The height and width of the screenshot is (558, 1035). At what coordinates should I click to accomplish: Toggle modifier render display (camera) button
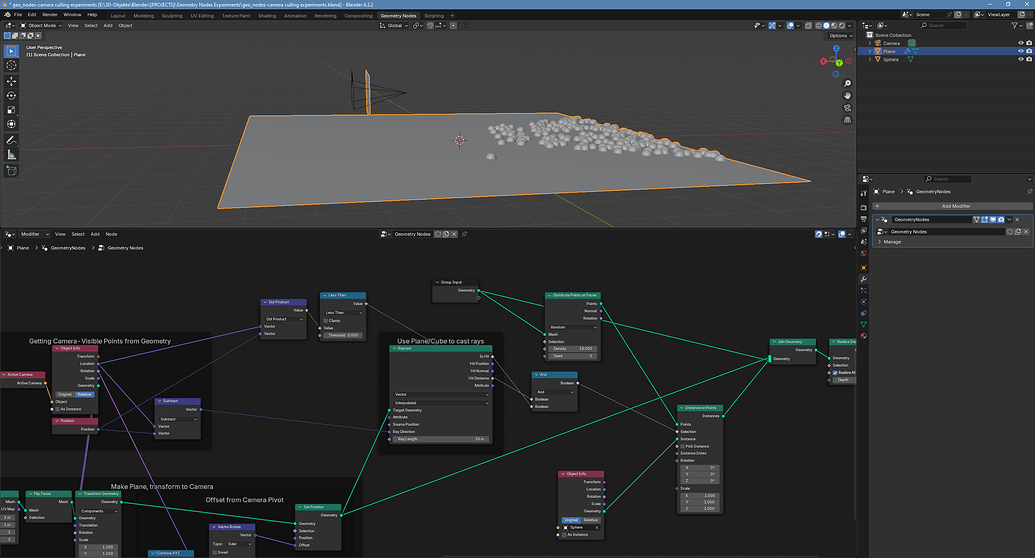pyautogui.click(x=1001, y=219)
